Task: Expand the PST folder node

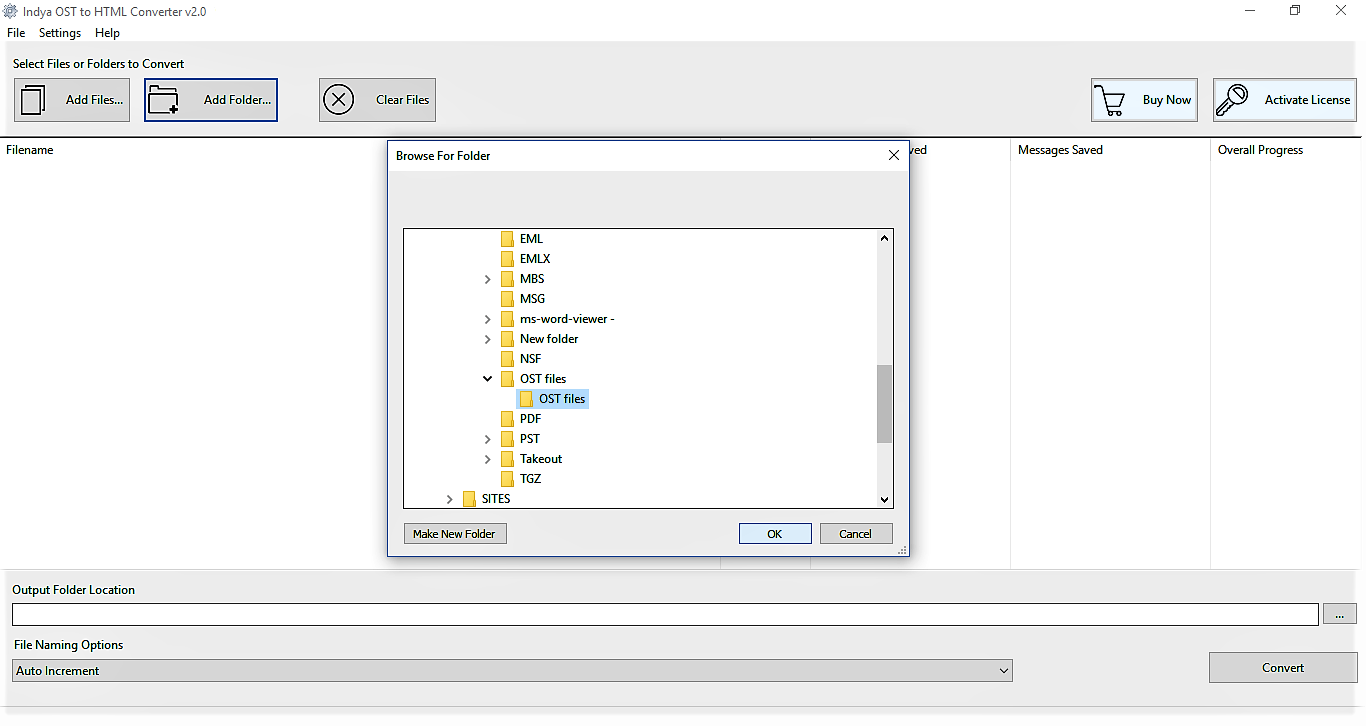Action: point(488,439)
